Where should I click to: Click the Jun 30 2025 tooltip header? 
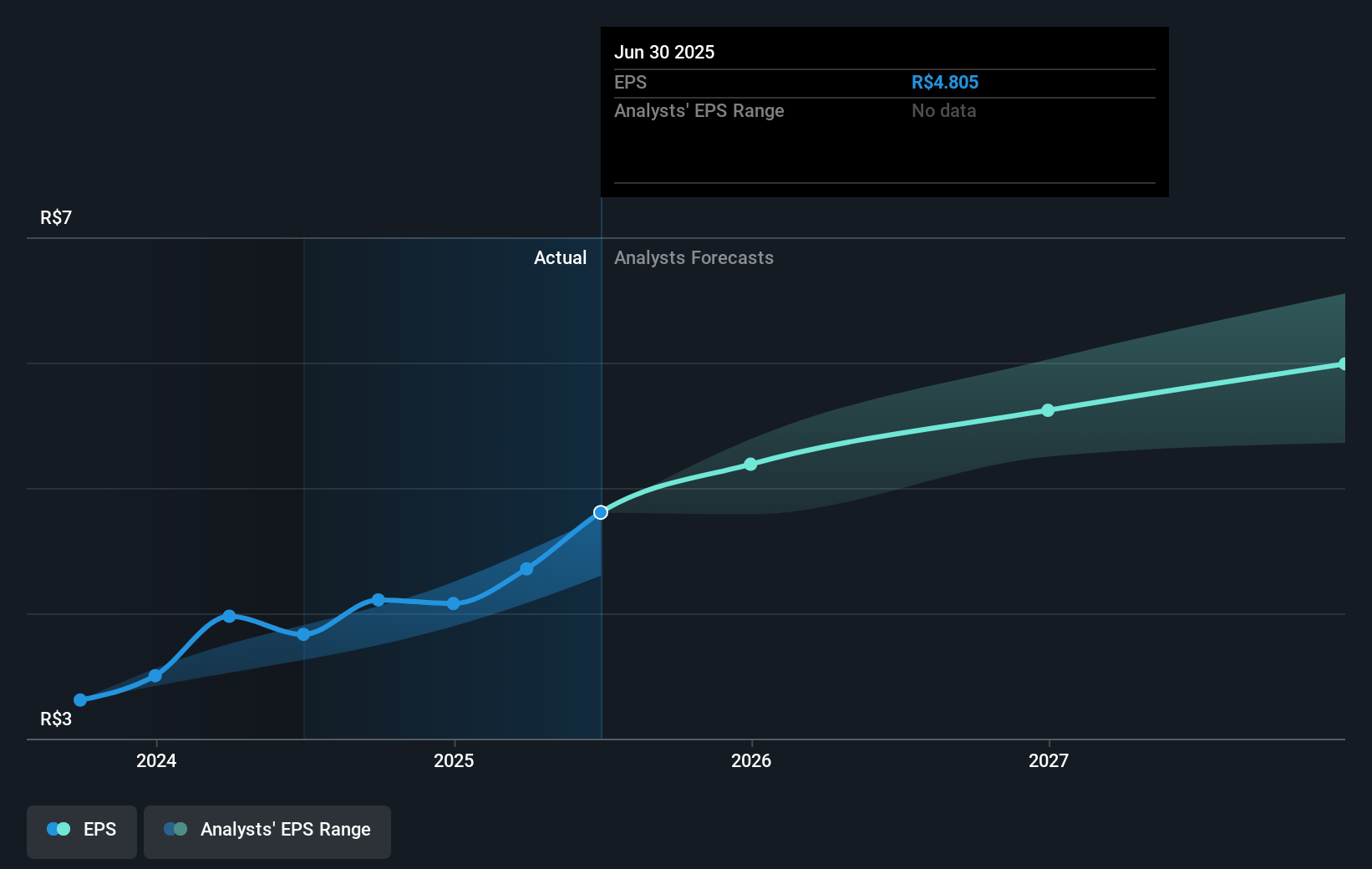tap(664, 53)
